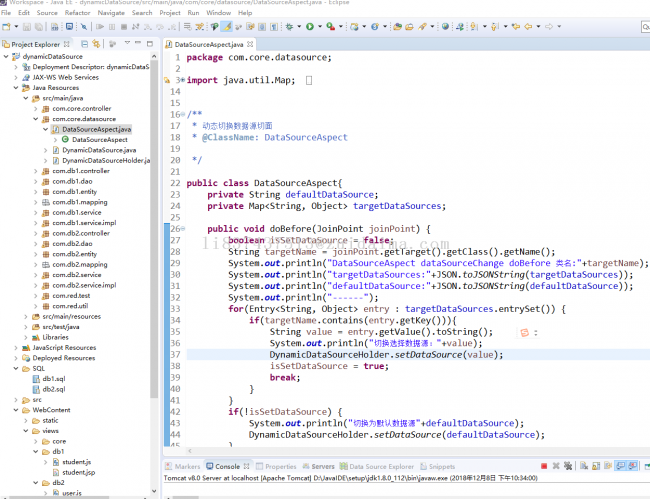Collapse the com.core.datasource package
This screenshot has width=650, height=499.
(33, 119)
